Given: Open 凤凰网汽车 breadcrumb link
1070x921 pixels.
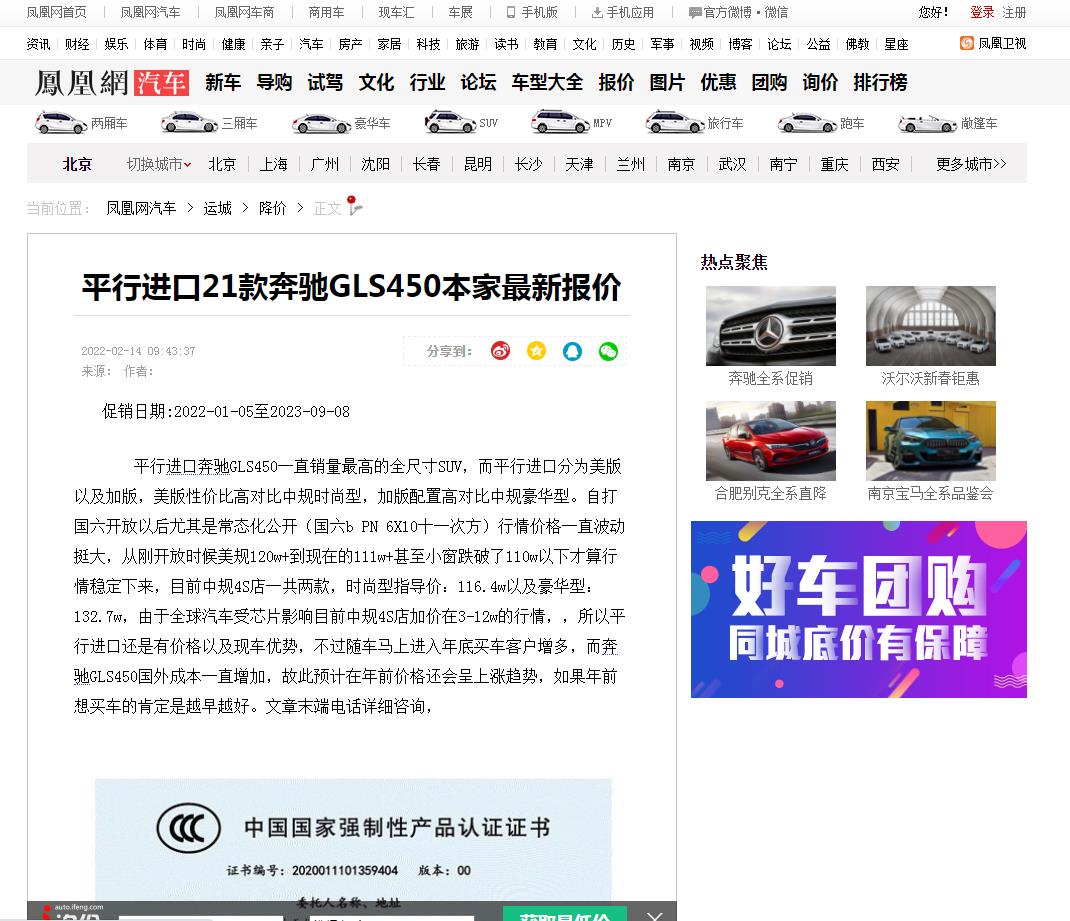Looking at the screenshot, I should (141, 208).
